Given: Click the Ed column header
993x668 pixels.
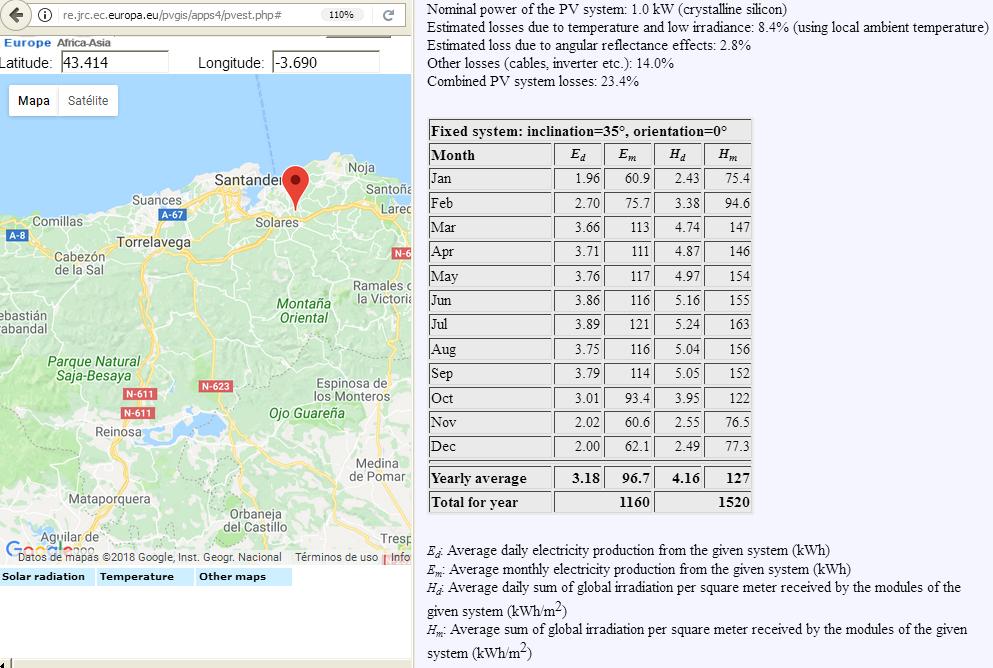Looking at the screenshot, I should pyautogui.click(x=578, y=155).
